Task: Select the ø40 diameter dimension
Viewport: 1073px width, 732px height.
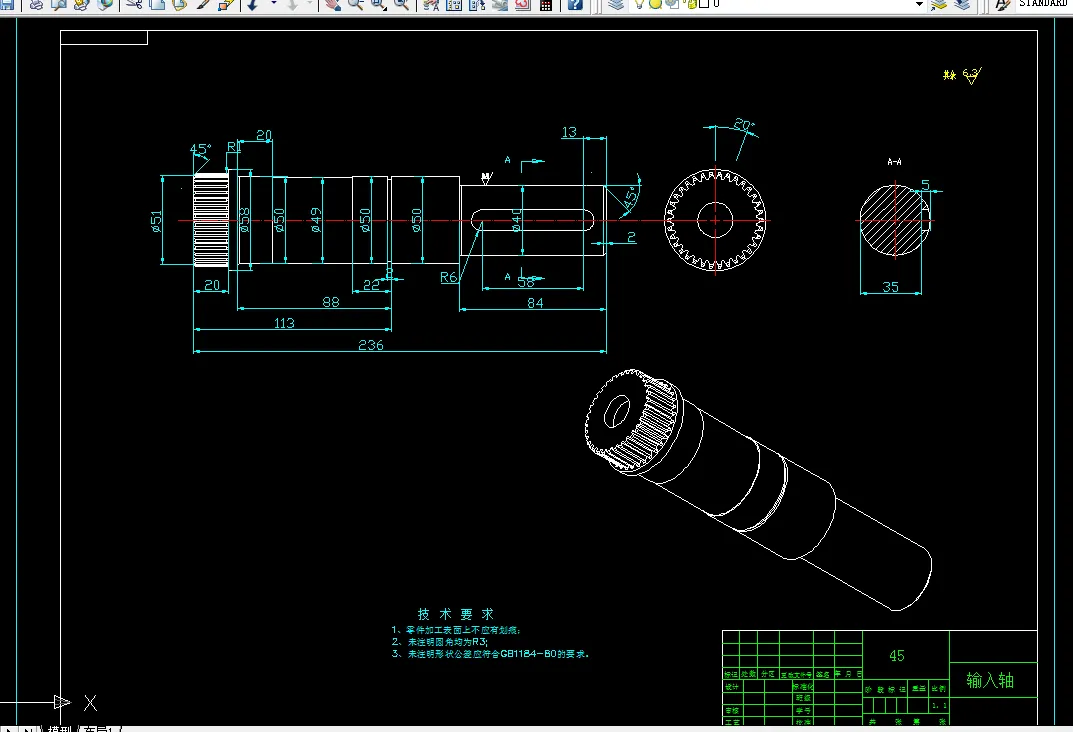Action: tap(516, 220)
